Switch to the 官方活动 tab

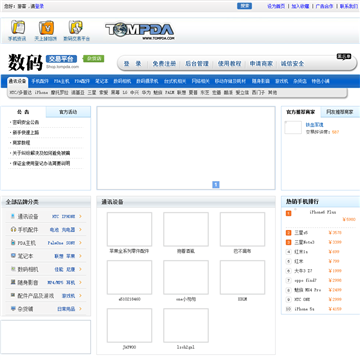(x=68, y=112)
